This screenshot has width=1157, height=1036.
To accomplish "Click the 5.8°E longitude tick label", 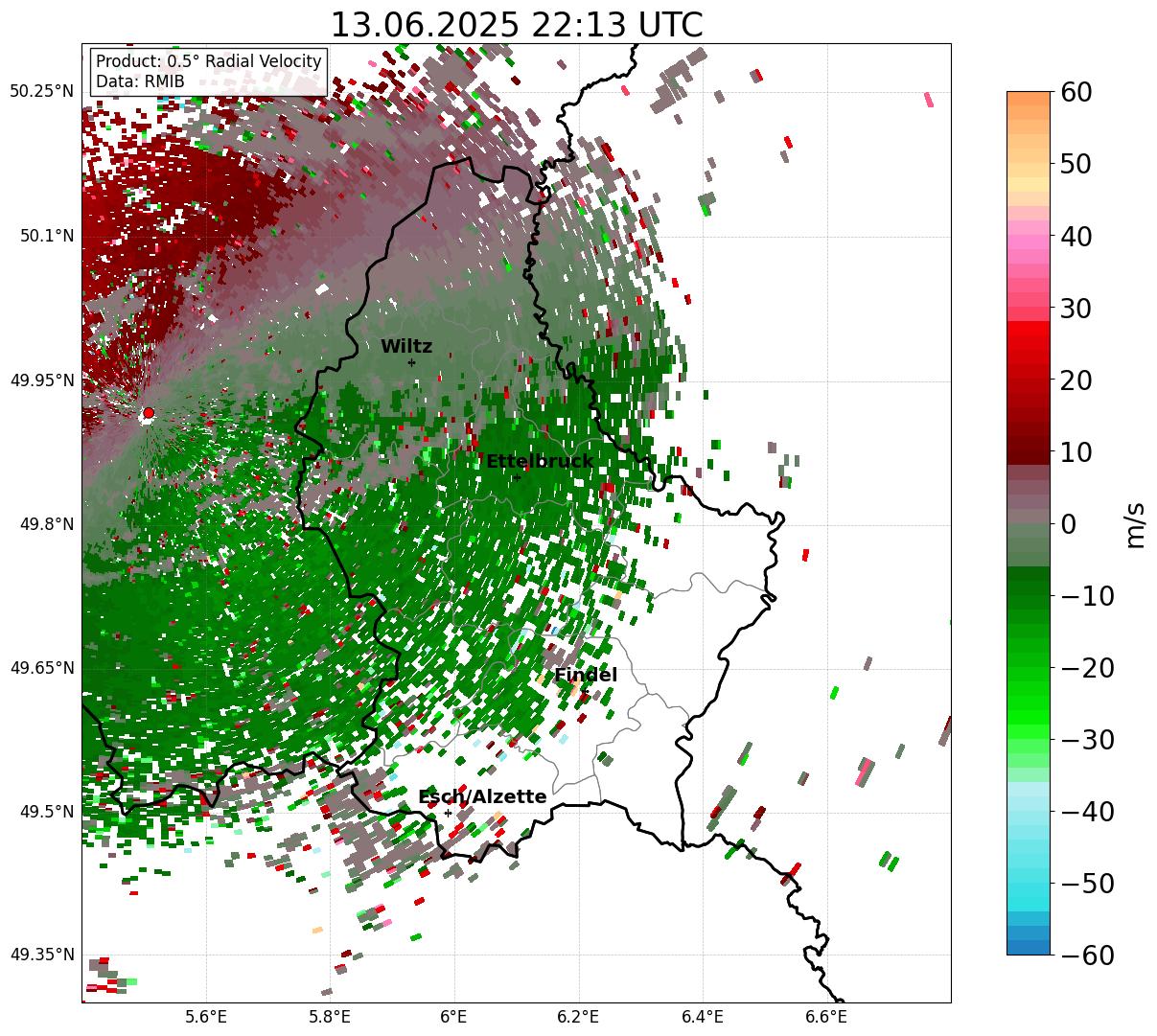I will pos(330,1017).
